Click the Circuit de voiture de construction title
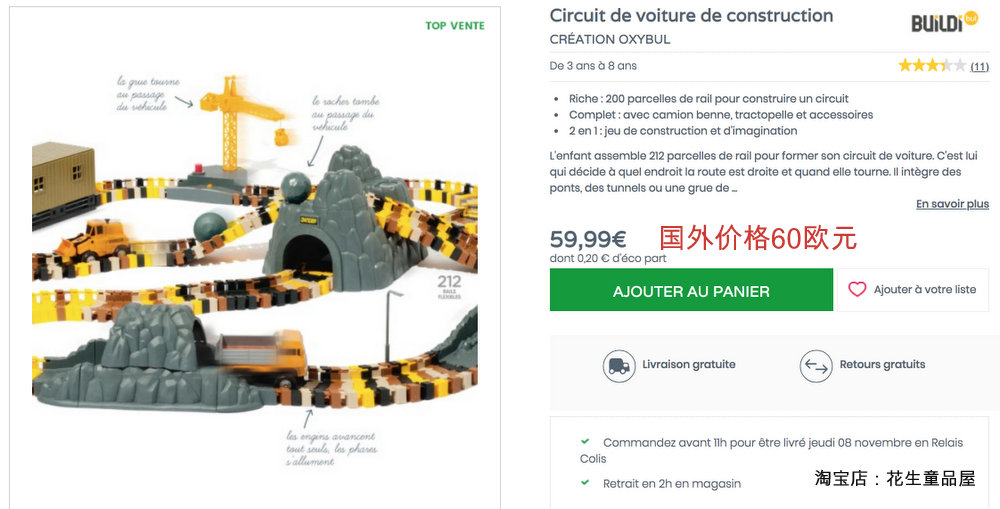Screen dimensions: 1000x509 click(691, 15)
